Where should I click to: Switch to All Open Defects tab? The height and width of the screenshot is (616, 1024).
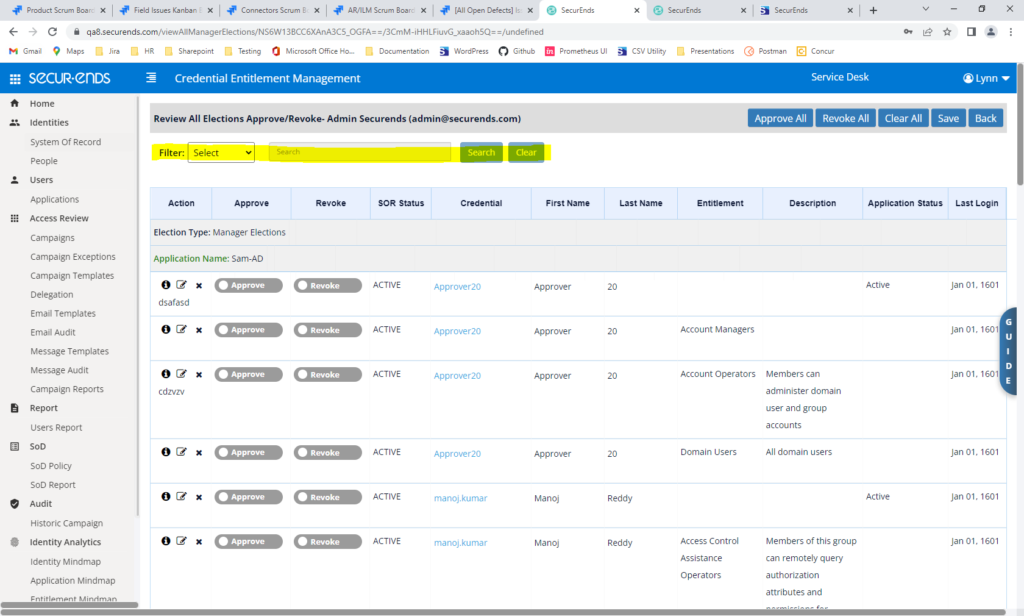coord(487,10)
